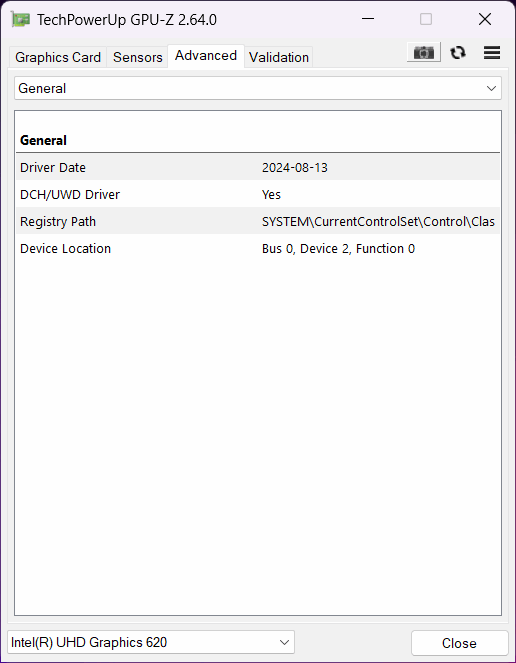Viewport: 516px width, 663px height.
Task: Expand the General category dropdown
Action: click(x=258, y=88)
